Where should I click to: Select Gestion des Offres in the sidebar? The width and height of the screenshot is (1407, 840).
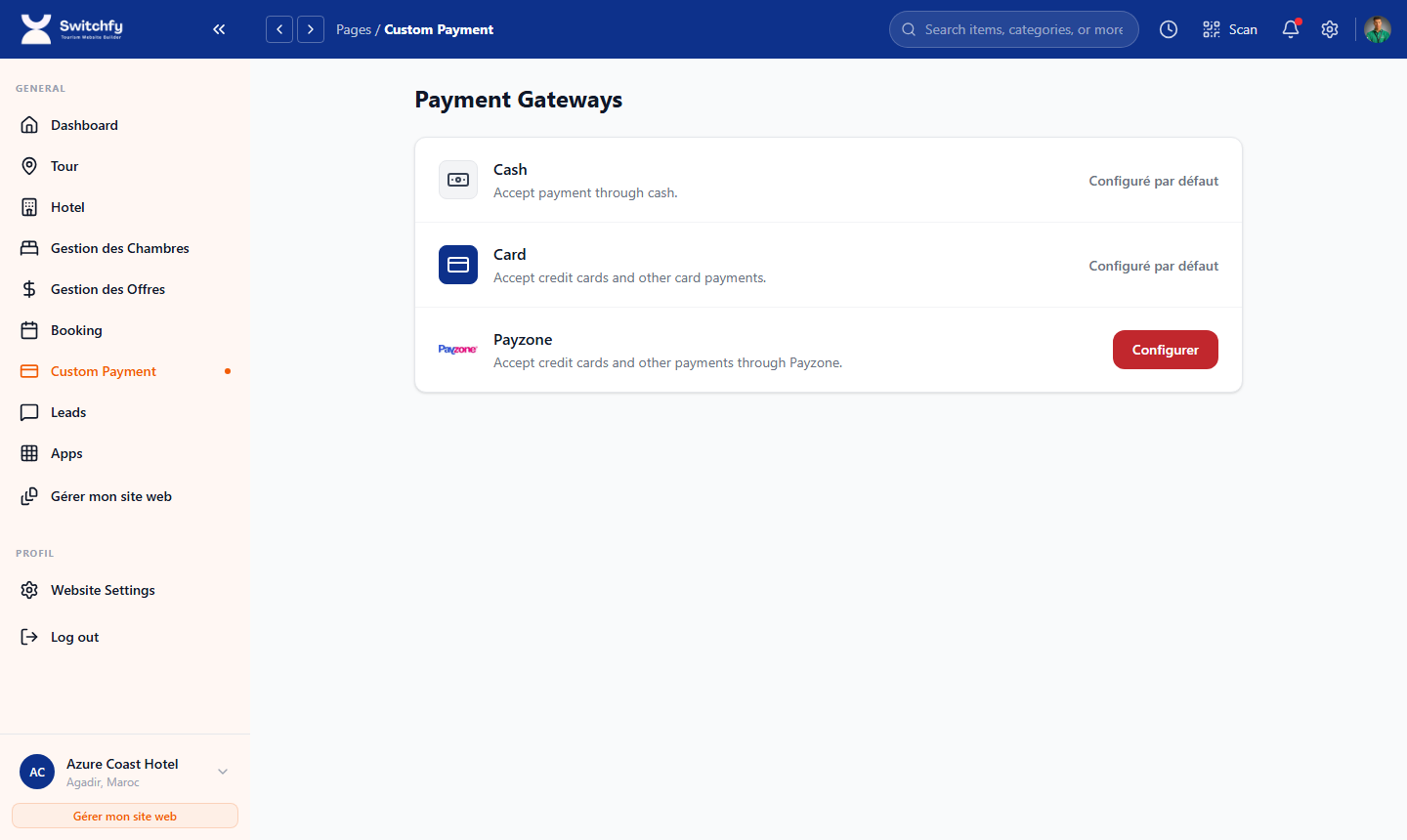click(x=107, y=289)
